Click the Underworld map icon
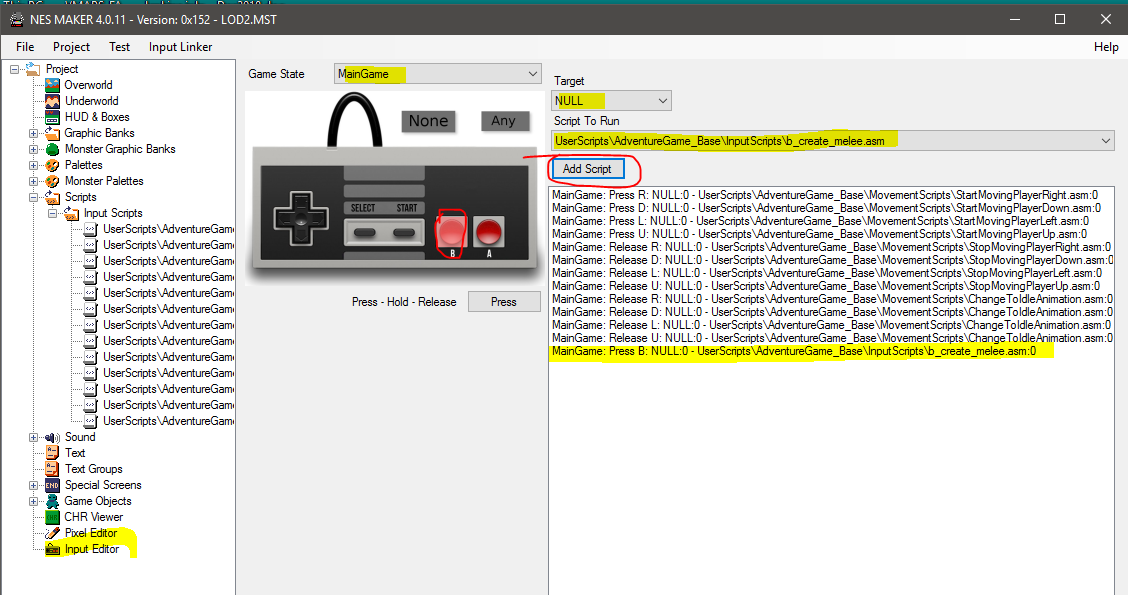The width and height of the screenshot is (1128, 595). point(53,101)
